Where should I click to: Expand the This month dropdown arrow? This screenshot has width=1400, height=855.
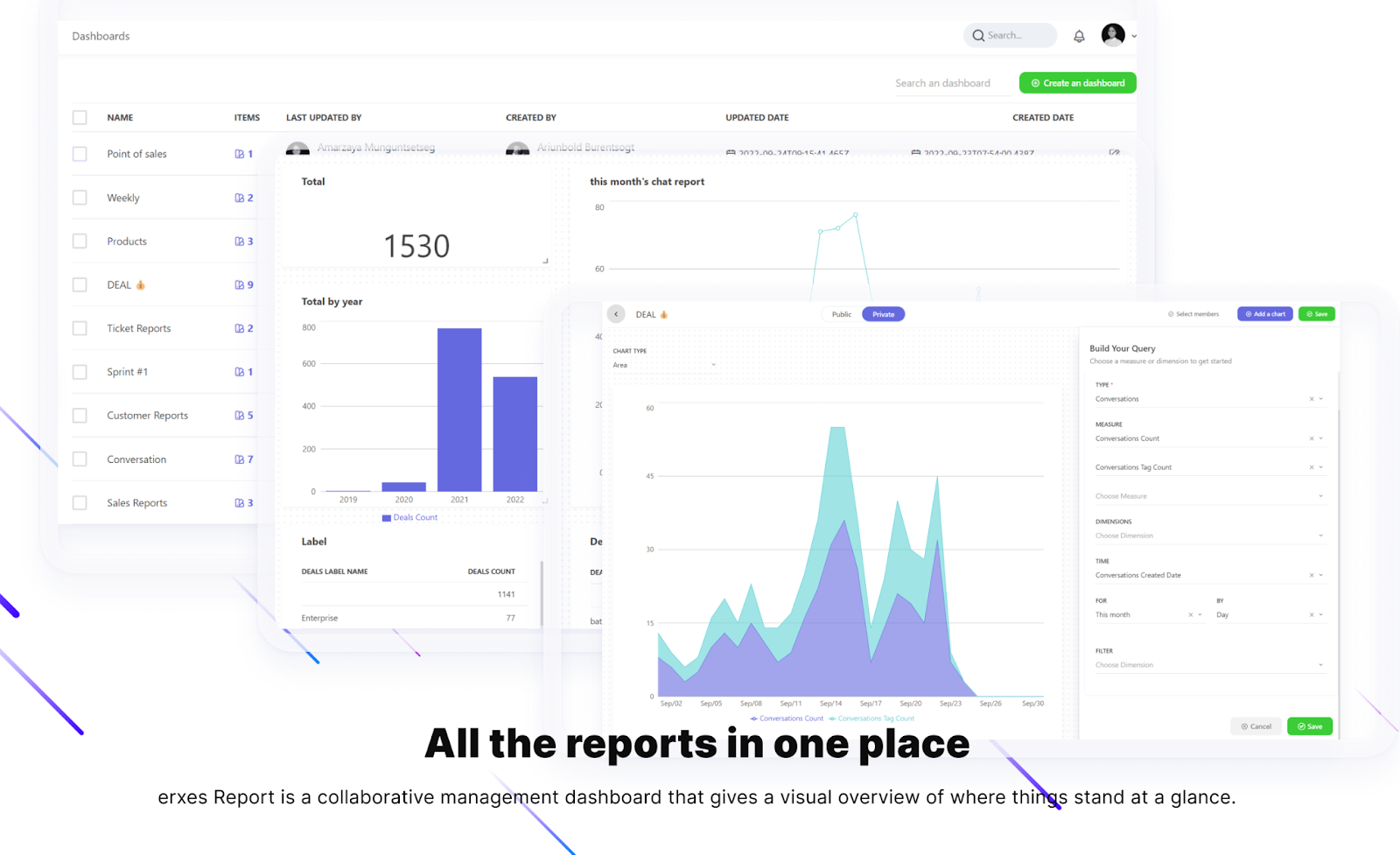(x=1200, y=615)
